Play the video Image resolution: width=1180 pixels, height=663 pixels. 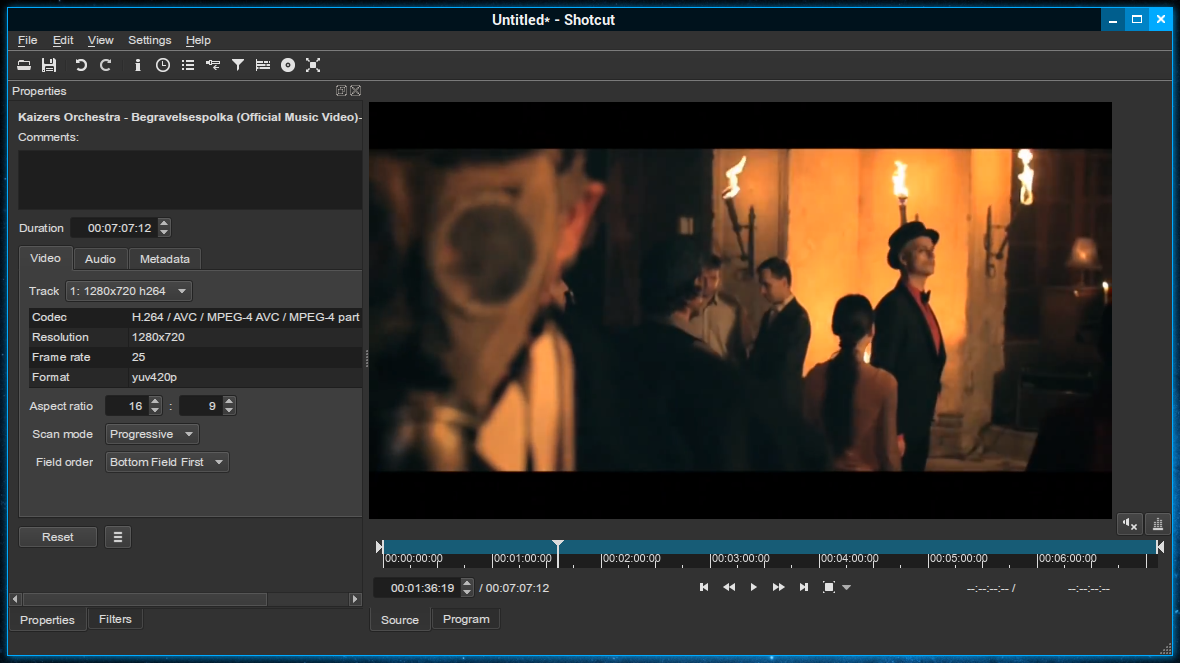[x=753, y=587]
